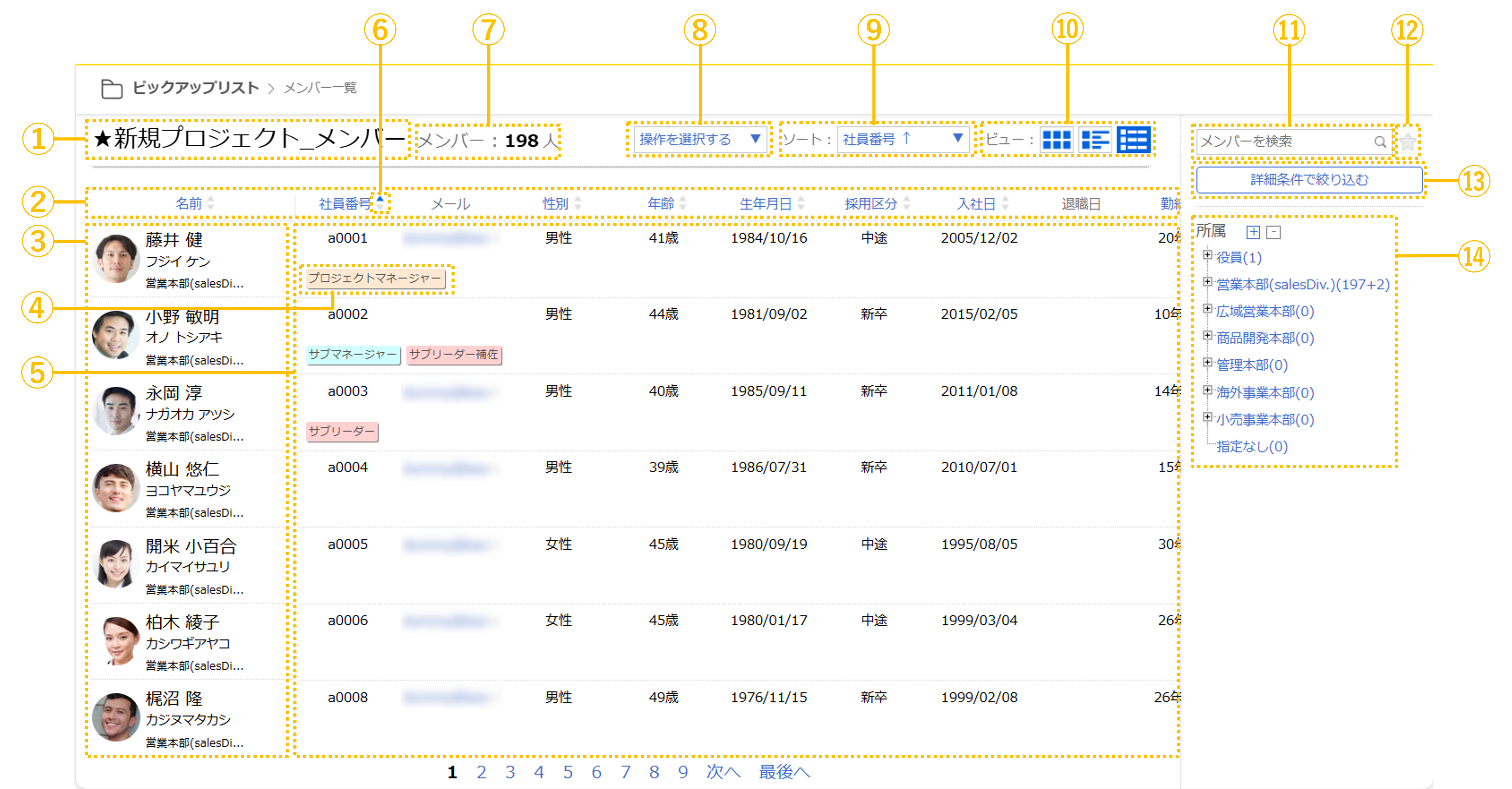Switch to grid tile view icon
Screen dimensions: 1512x789
tap(1056, 140)
